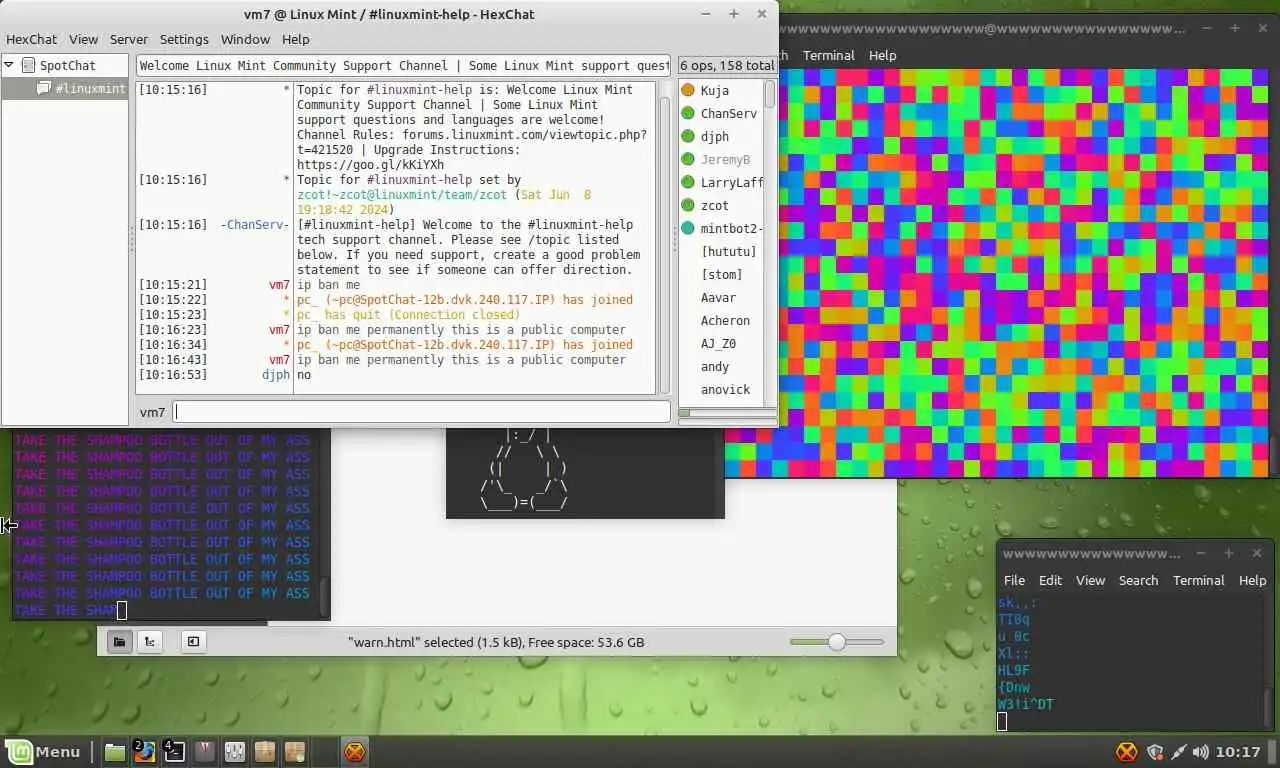Screen dimensions: 1280x768
Task: Select user [stom] in user list
Action: point(721,274)
